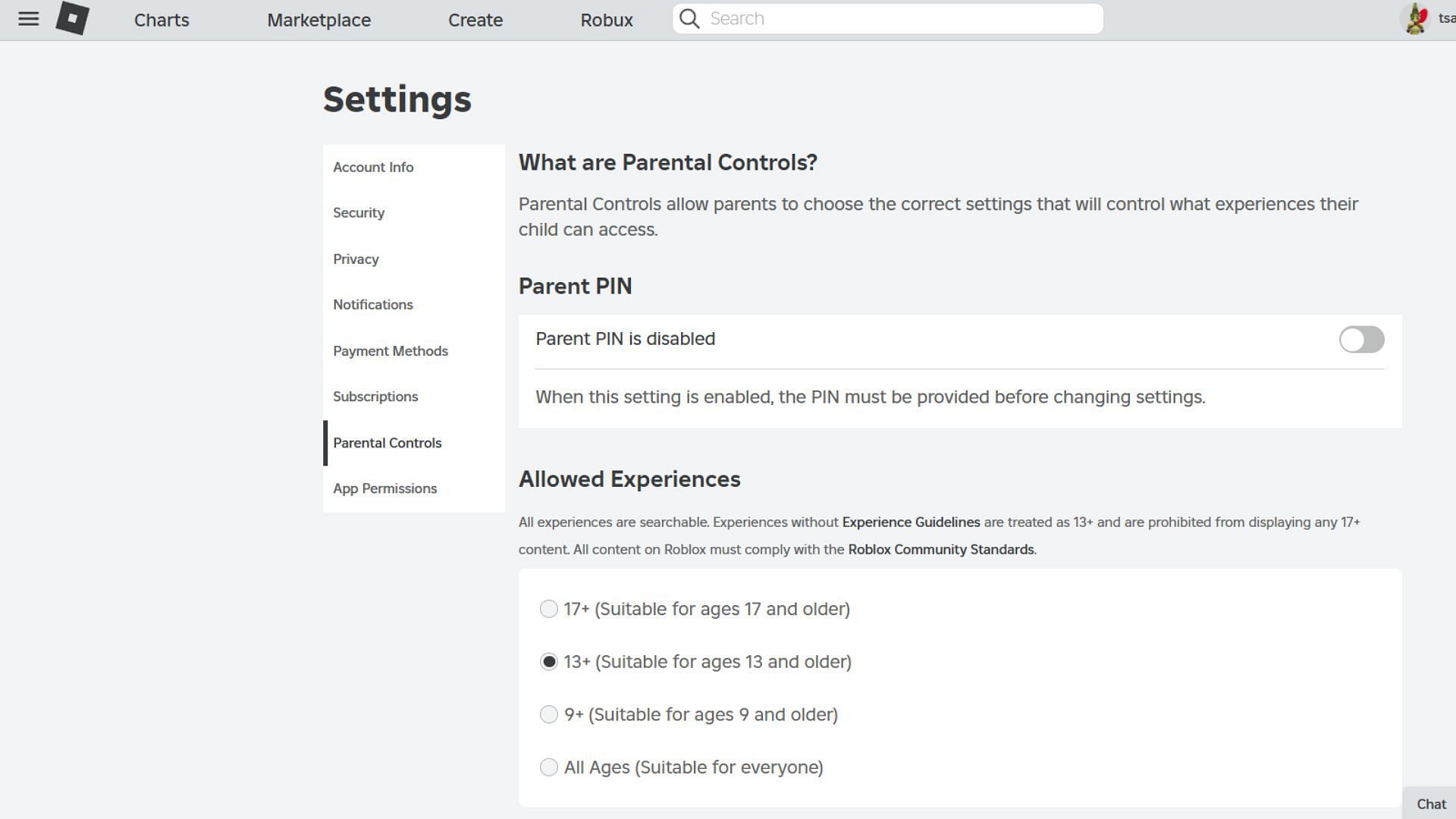
Task: Click the hamburger menu icon
Action: [x=27, y=18]
